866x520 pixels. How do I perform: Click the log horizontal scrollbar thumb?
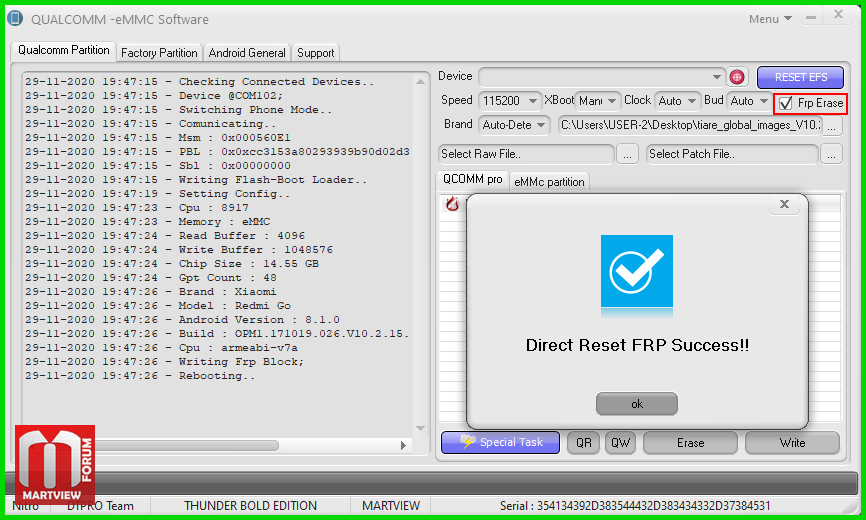point(185,445)
